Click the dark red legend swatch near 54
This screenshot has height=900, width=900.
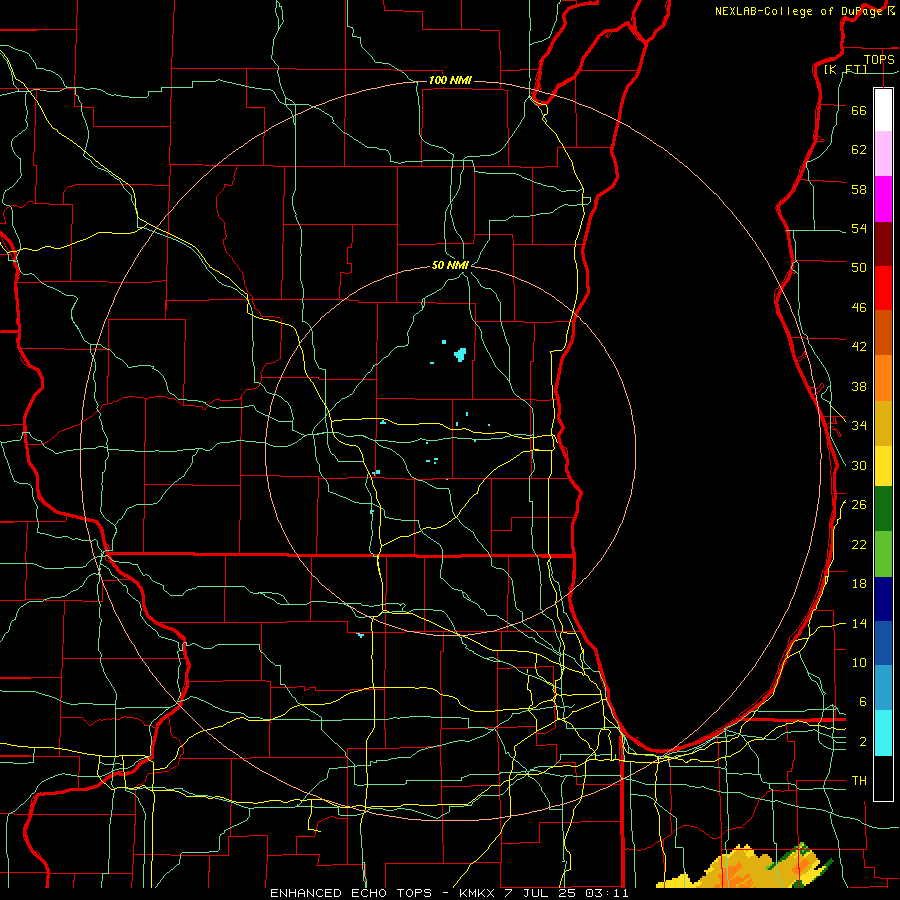pyautogui.click(x=883, y=244)
